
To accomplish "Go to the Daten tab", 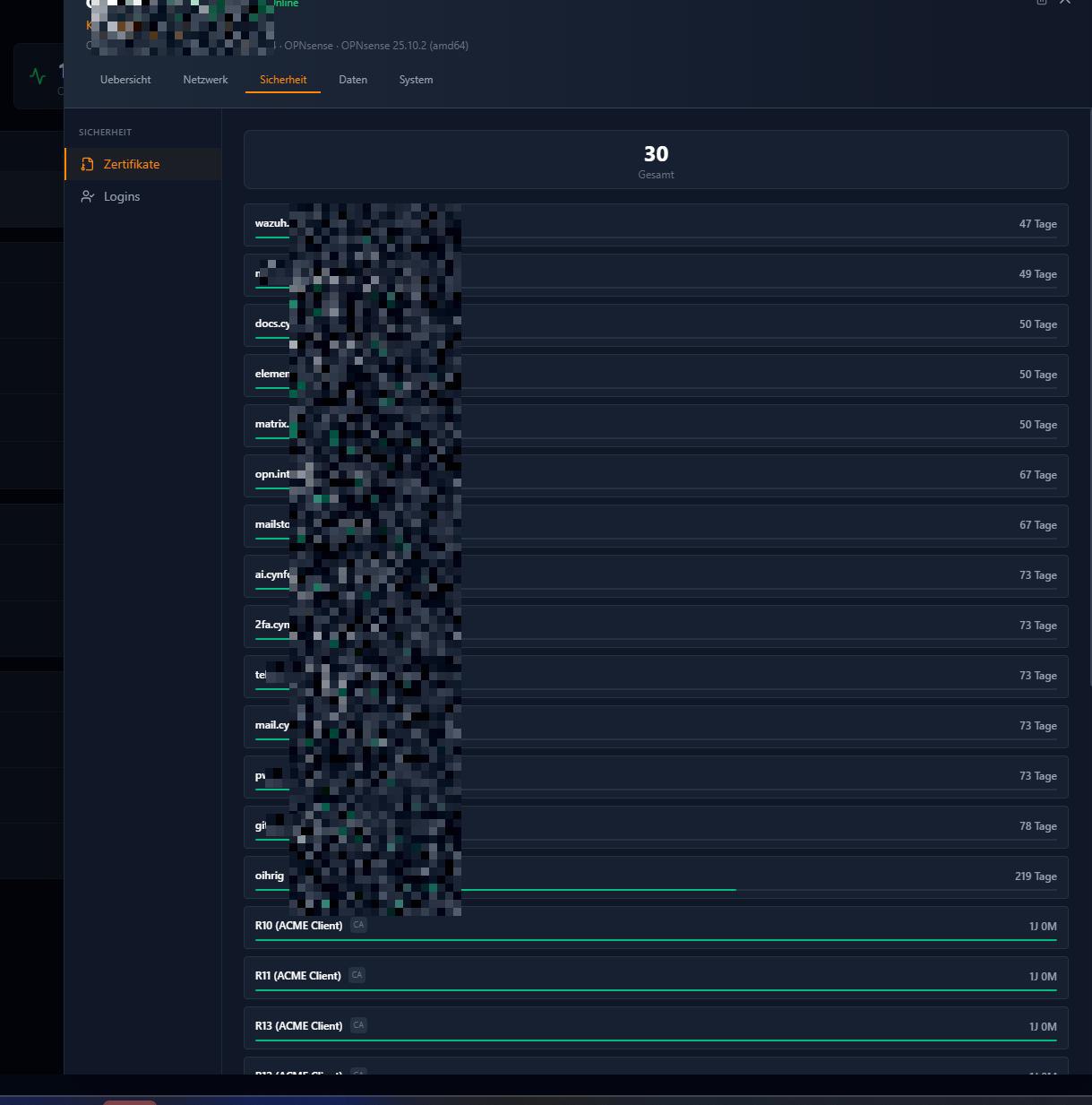I will (353, 80).
